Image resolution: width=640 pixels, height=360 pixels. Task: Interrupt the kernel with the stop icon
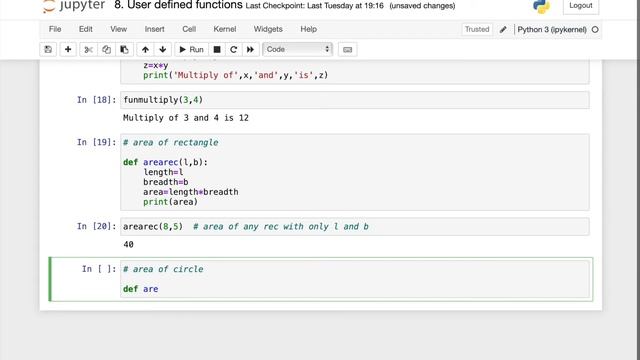click(217, 49)
